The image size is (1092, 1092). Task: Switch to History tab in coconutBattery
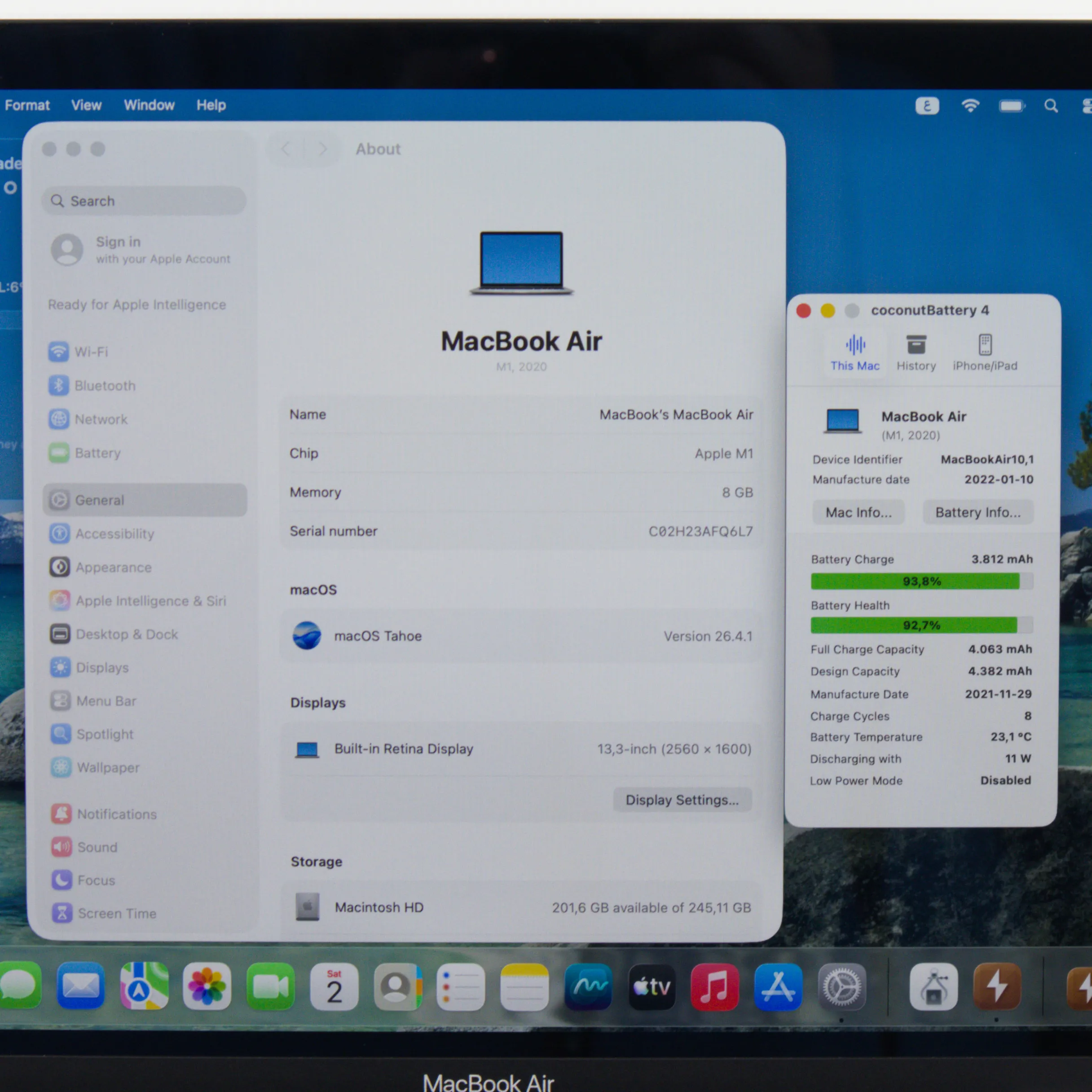click(x=916, y=352)
